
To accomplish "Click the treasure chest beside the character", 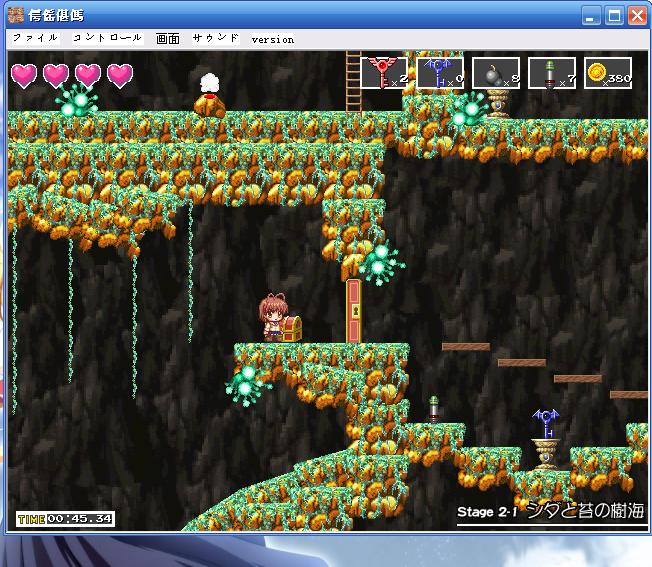I will pyautogui.click(x=292, y=329).
